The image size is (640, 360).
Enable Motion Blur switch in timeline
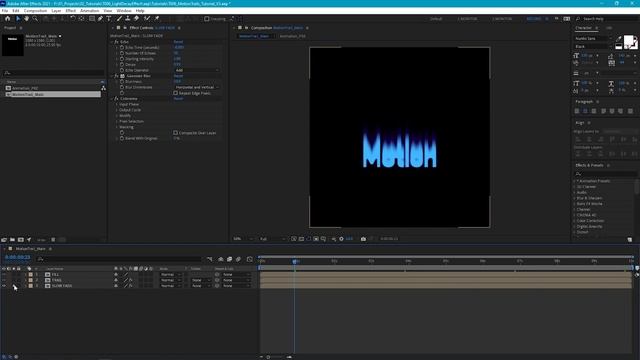click(238, 259)
